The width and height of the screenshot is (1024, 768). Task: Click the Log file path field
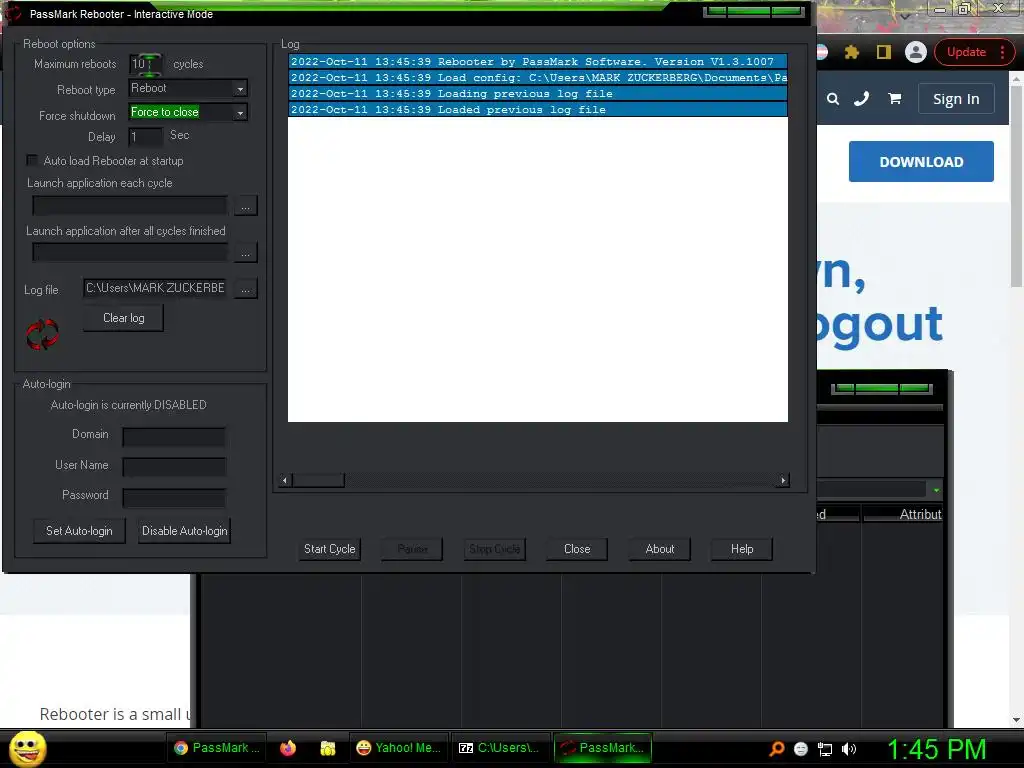tap(155, 288)
